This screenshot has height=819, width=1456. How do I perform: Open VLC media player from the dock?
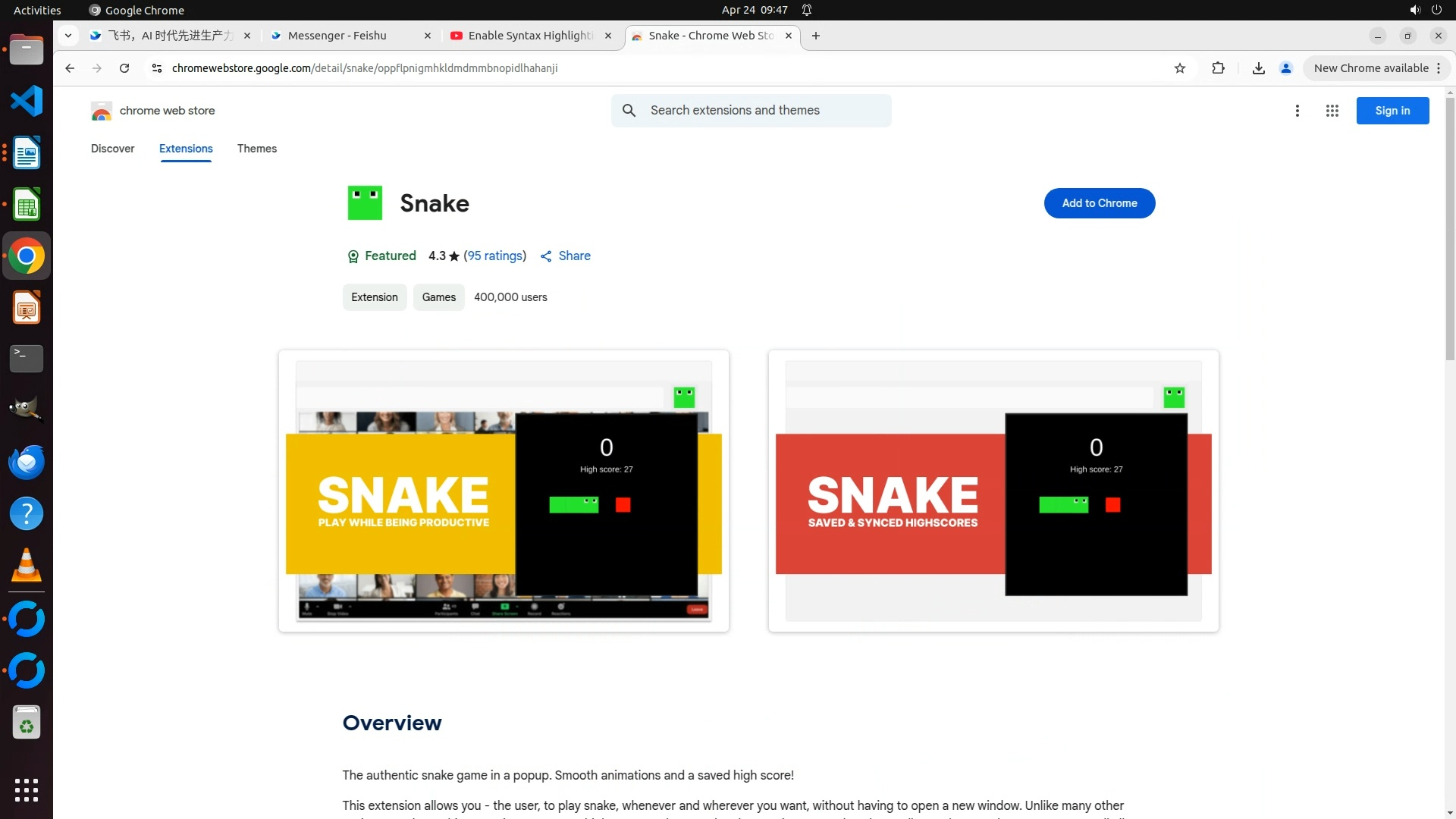27,565
